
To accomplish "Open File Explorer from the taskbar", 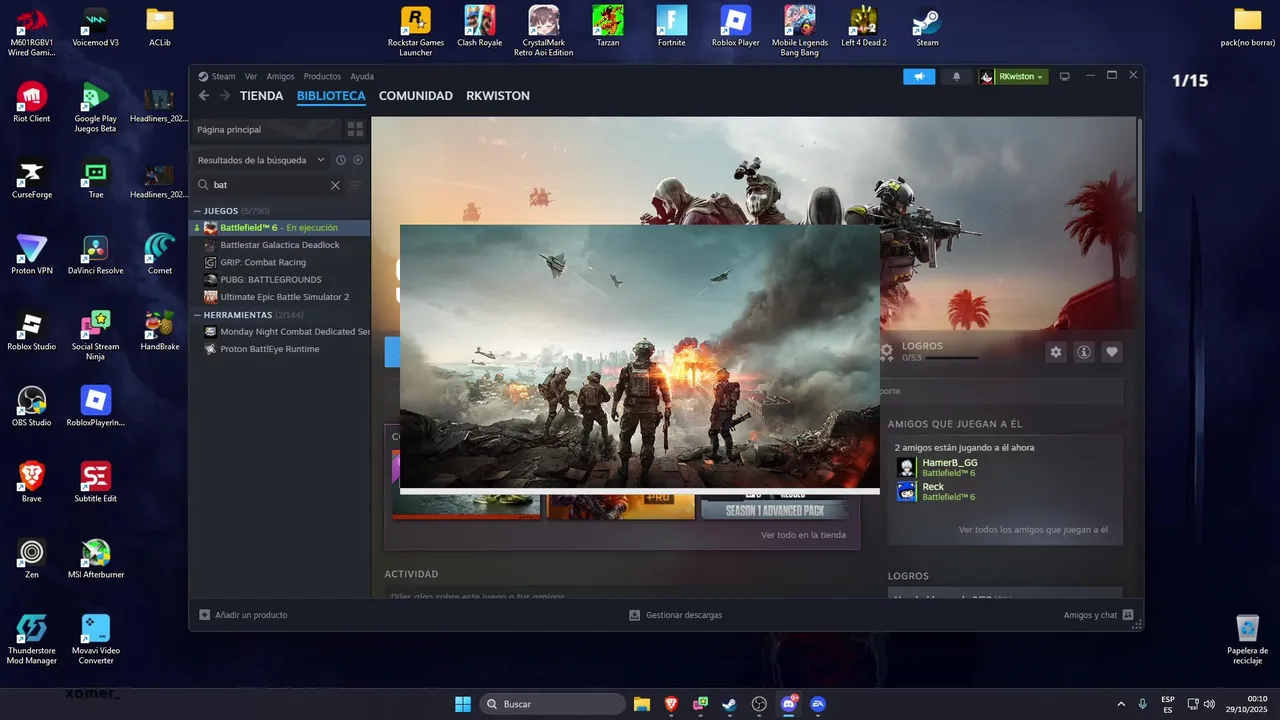I will [x=642, y=704].
